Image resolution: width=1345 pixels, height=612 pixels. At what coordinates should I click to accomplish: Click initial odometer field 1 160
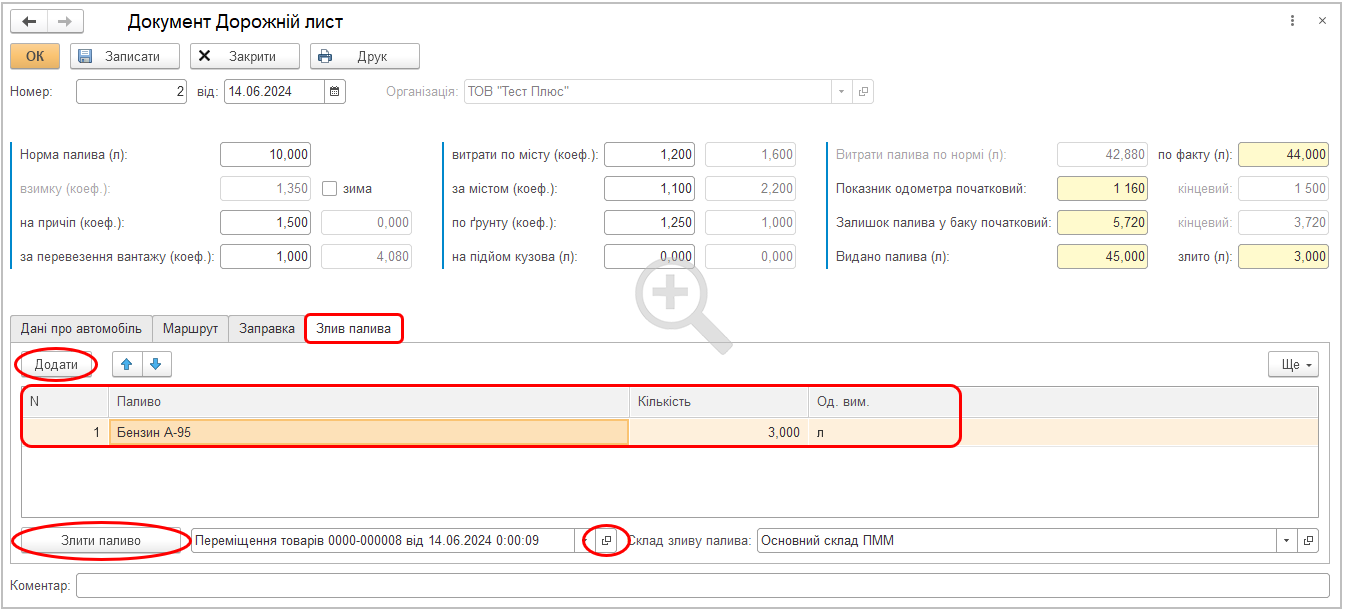point(1103,189)
